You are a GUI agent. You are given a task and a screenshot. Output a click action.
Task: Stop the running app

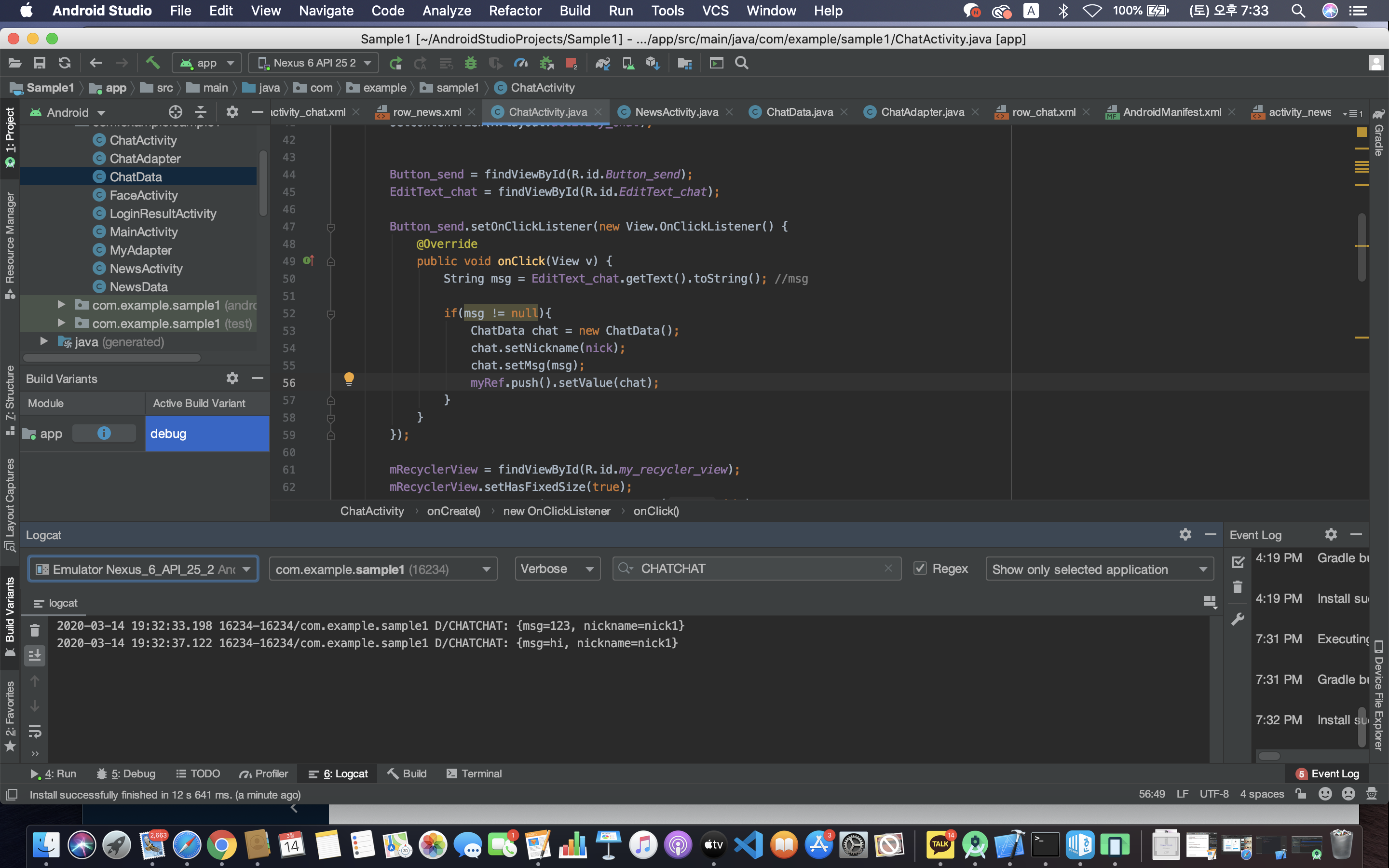(571, 63)
